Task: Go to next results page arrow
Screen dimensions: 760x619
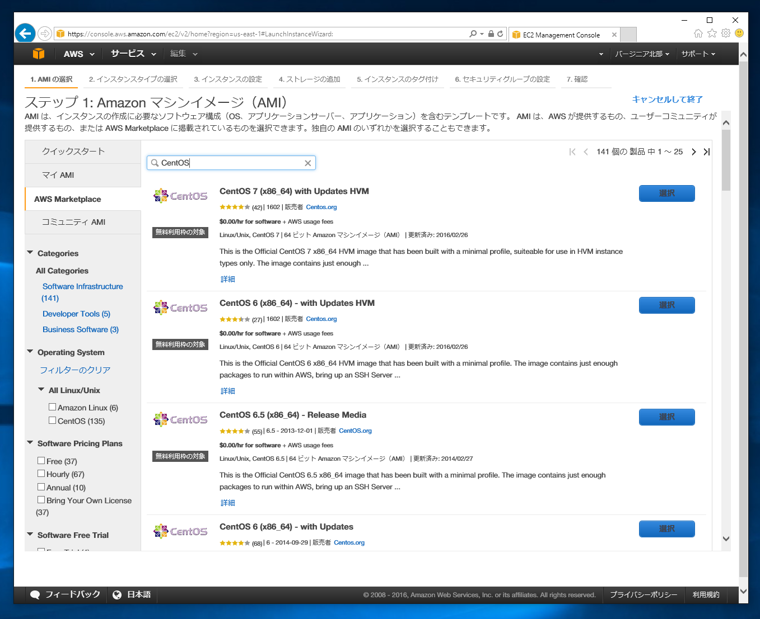Action: pos(694,152)
